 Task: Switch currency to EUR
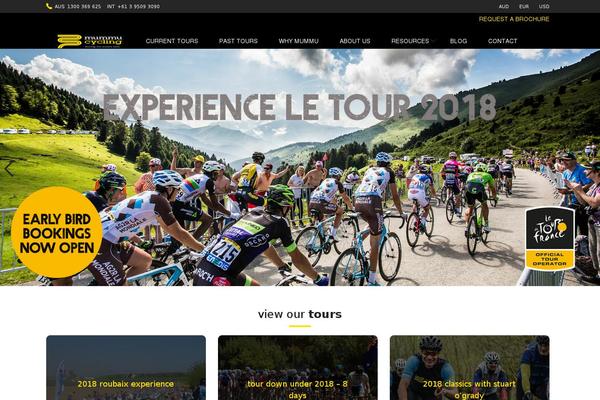pos(524,7)
